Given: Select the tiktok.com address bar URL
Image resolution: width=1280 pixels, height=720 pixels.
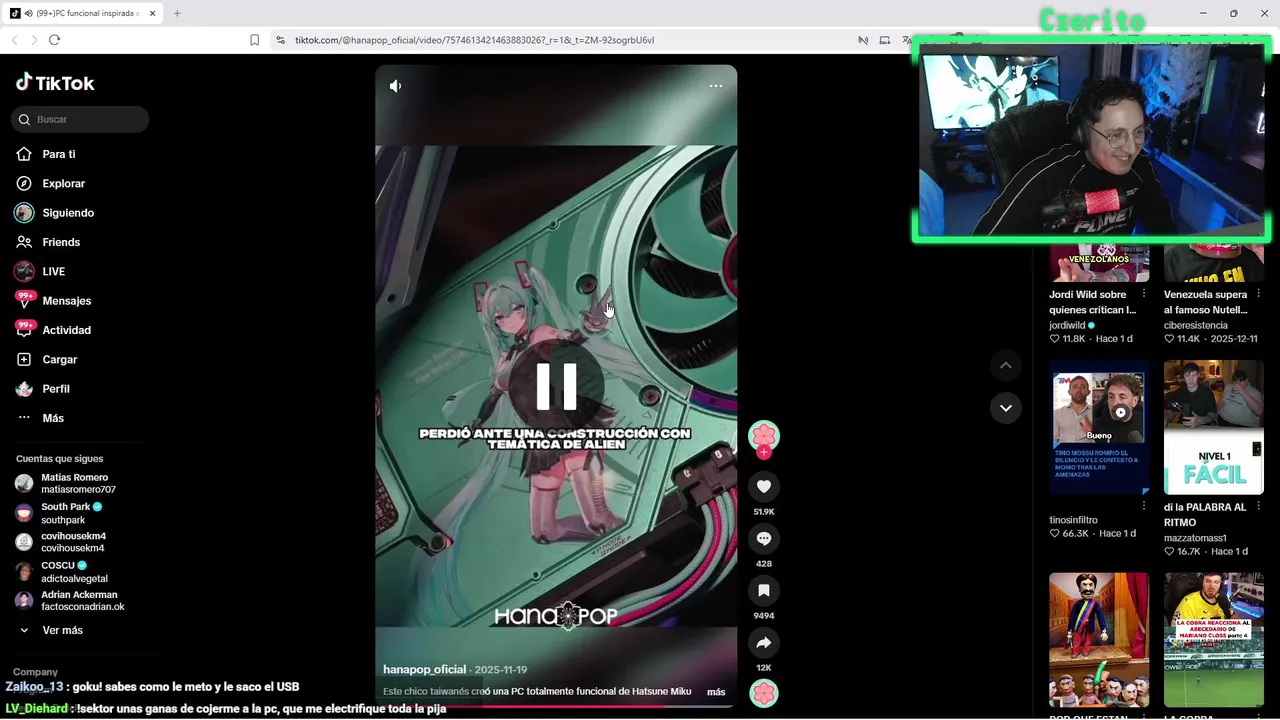Looking at the screenshot, I should tap(475, 40).
